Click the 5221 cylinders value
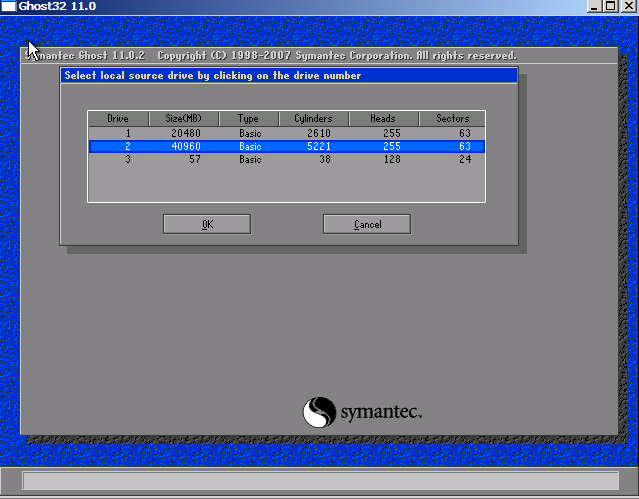This screenshot has width=639, height=499. click(x=319, y=146)
